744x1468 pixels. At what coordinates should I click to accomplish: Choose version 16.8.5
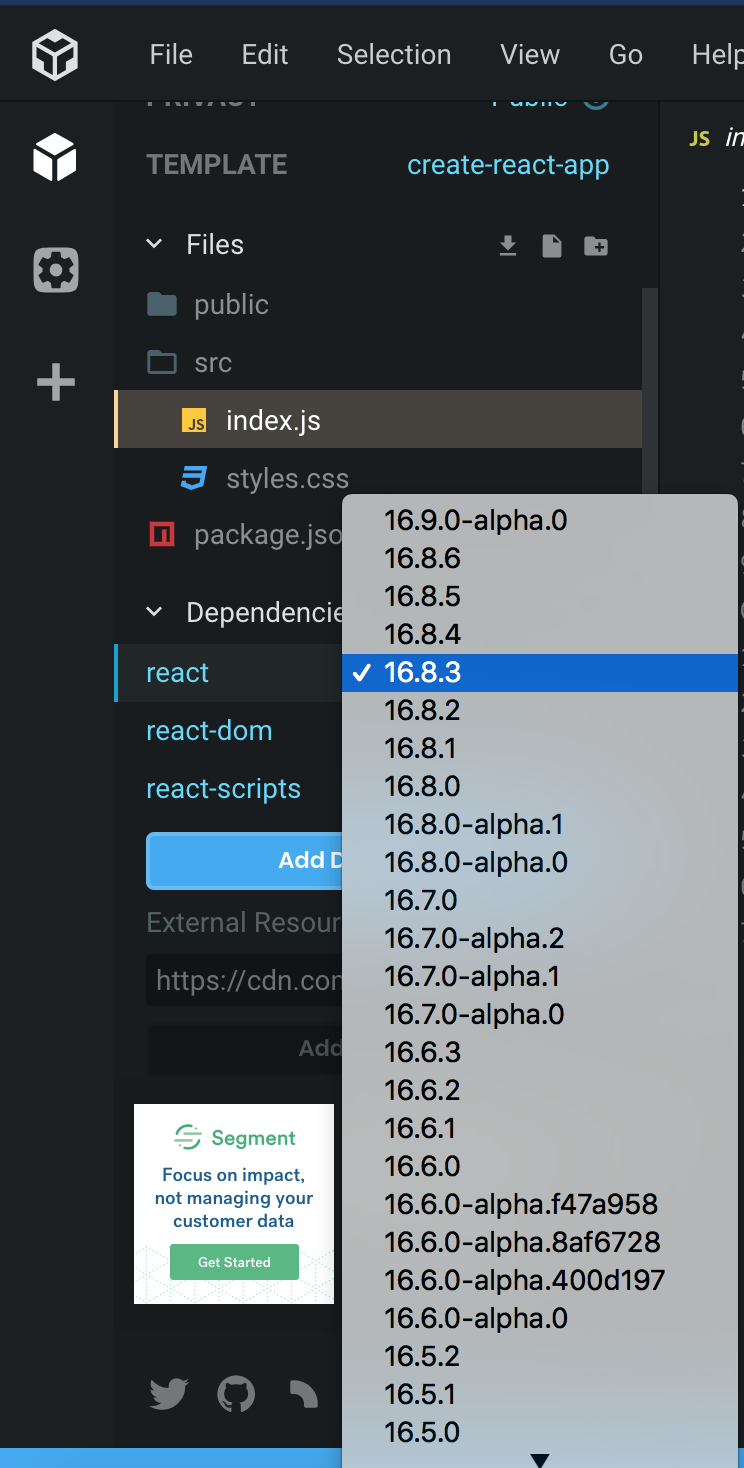coord(540,596)
